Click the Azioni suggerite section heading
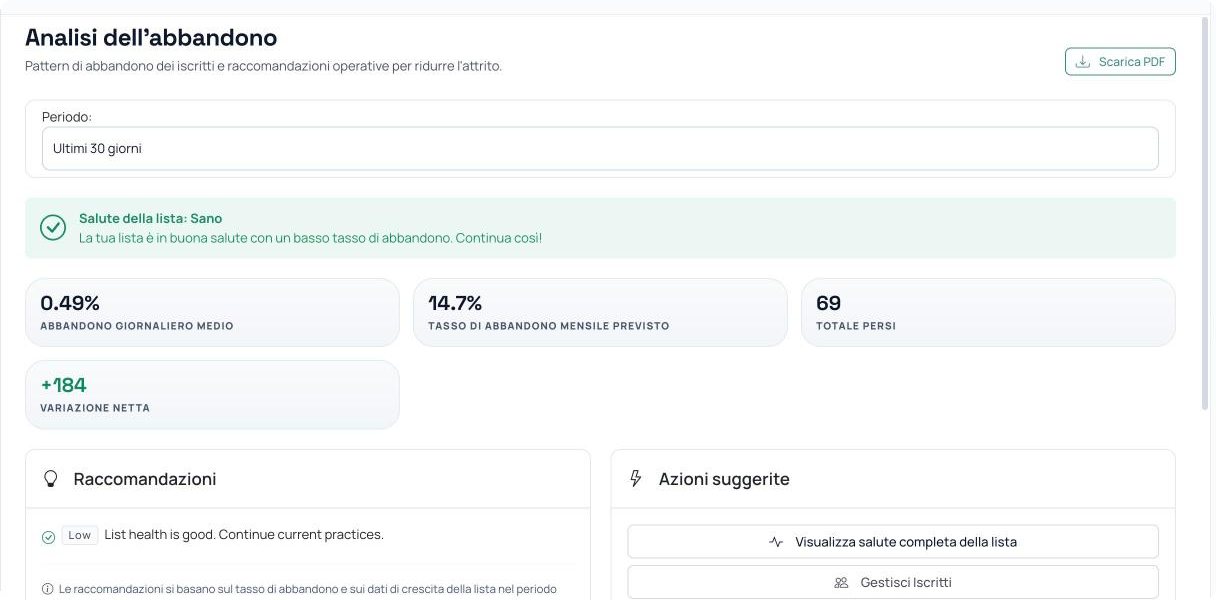Screen dimensions: 1216x600 724,479
